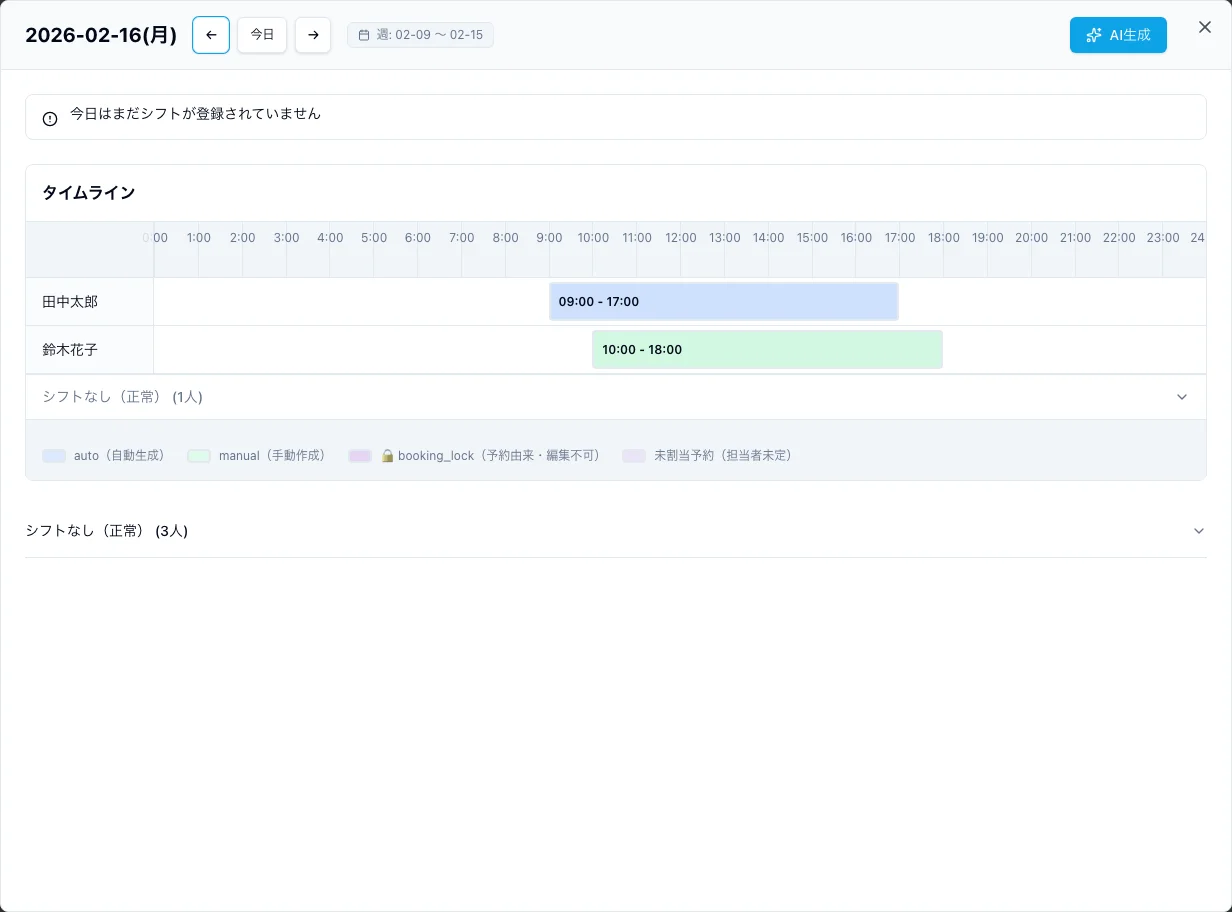Image resolution: width=1232 pixels, height=912 pixels.
Task: Click the calendar icon in the week badge
Action: 364,35
